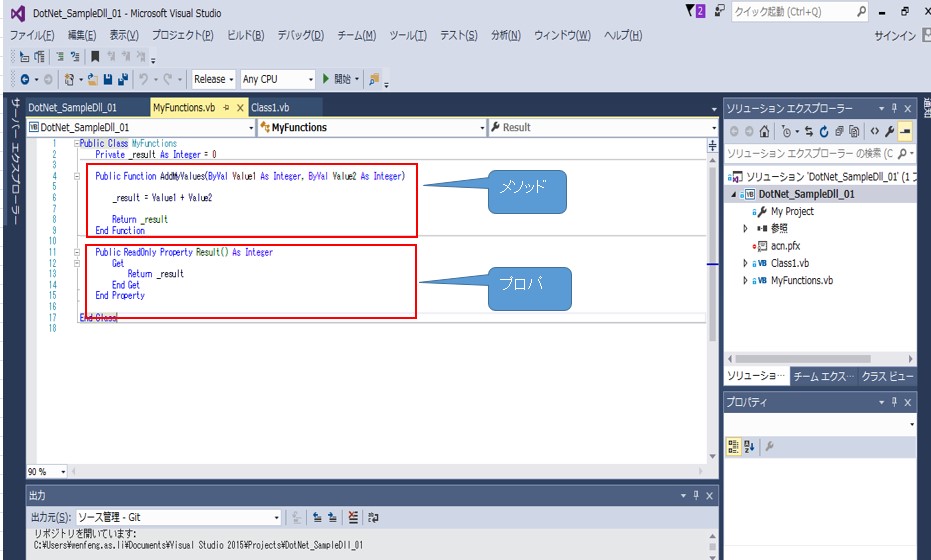
Task: Click the Navigate Backward toolbar arrow
Action: 25,79
